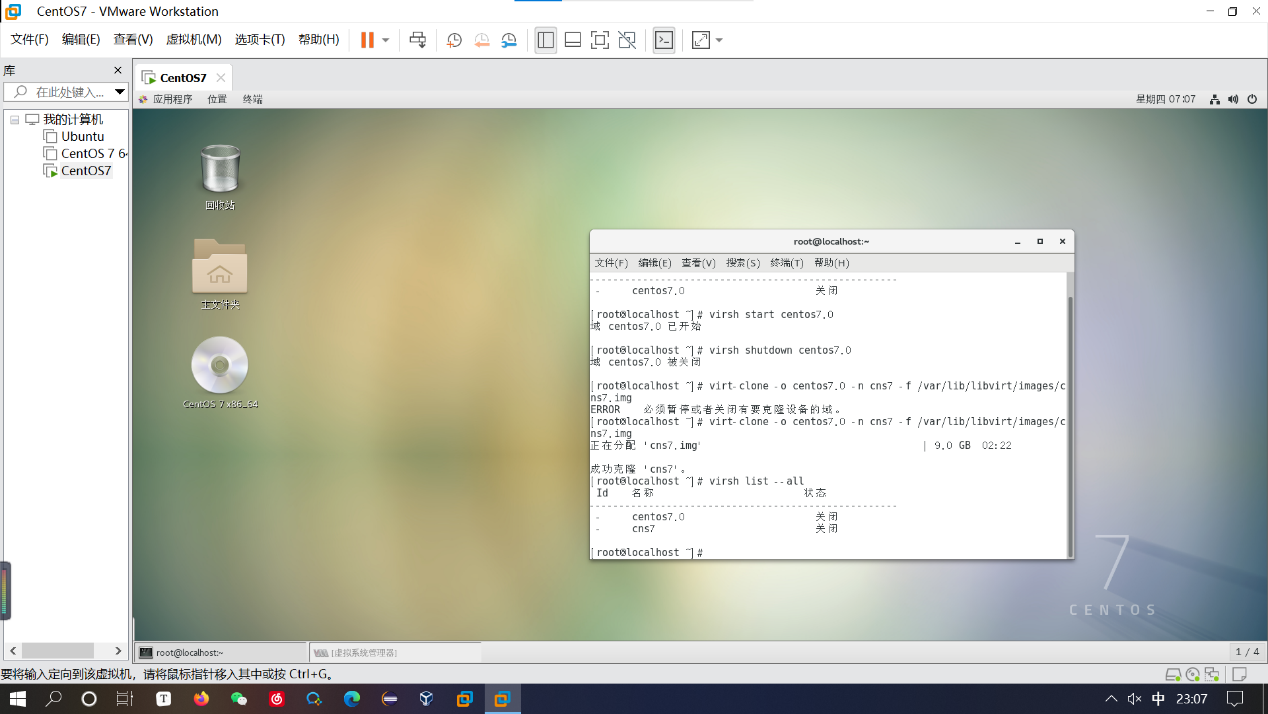
Task: Toggle the library sidebar view icon
Action: point(545,40)
